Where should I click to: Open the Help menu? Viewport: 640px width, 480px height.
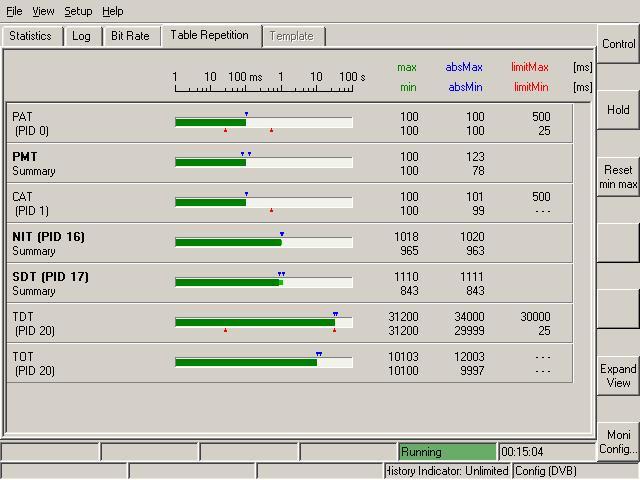point(113,11)
